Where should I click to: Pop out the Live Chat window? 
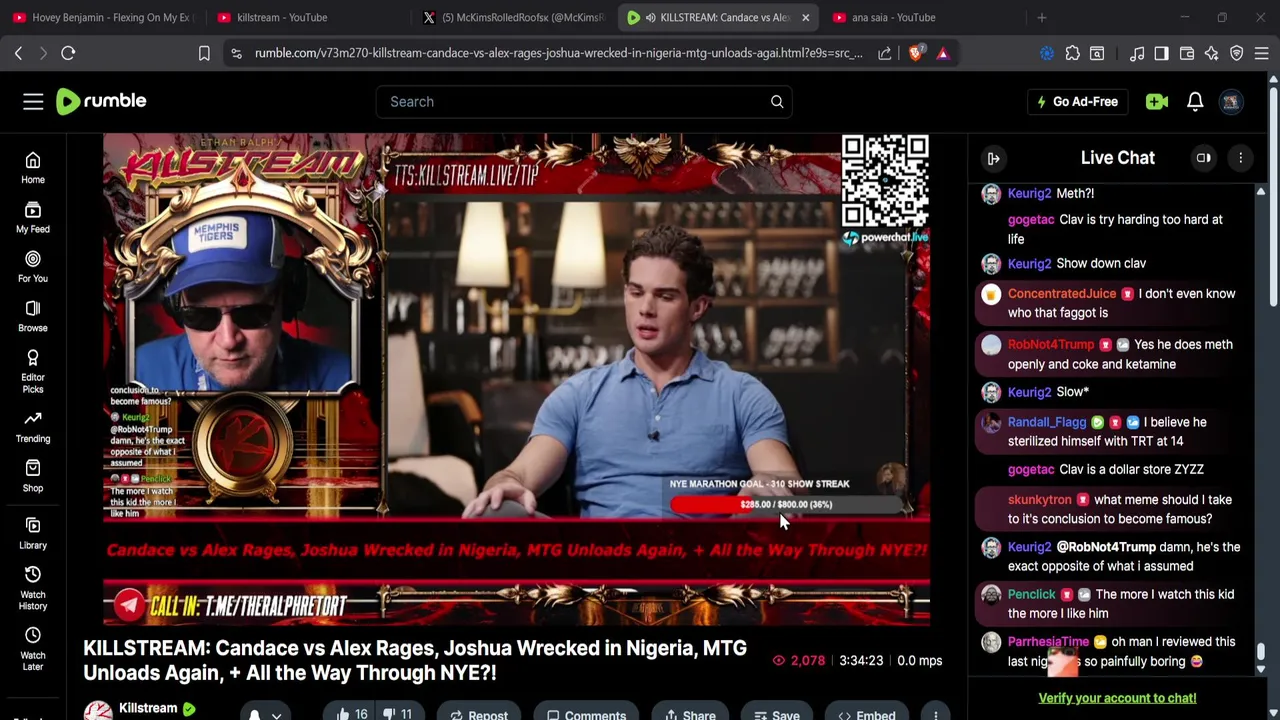point(1204,158)
